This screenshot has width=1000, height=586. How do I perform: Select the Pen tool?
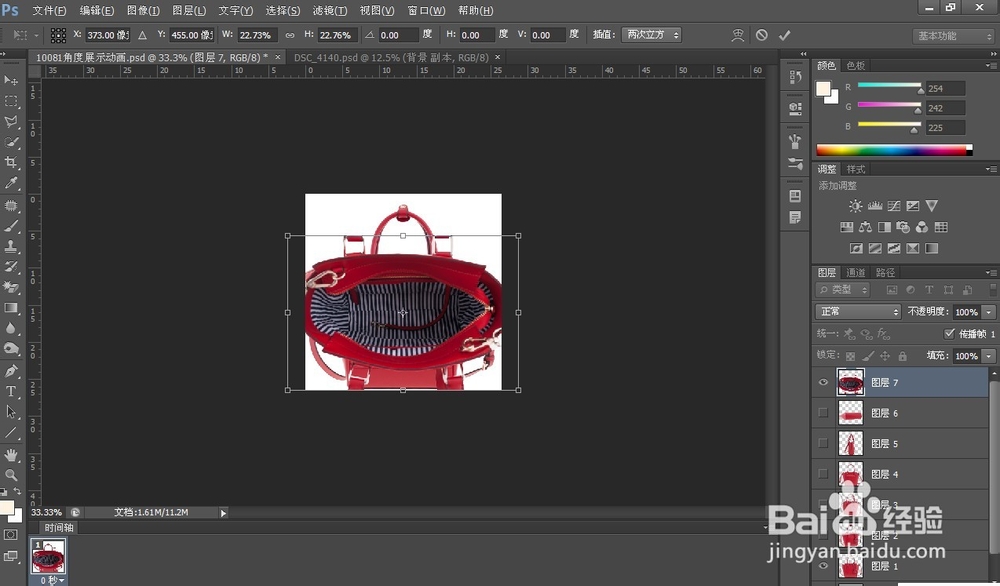(11, 370)
